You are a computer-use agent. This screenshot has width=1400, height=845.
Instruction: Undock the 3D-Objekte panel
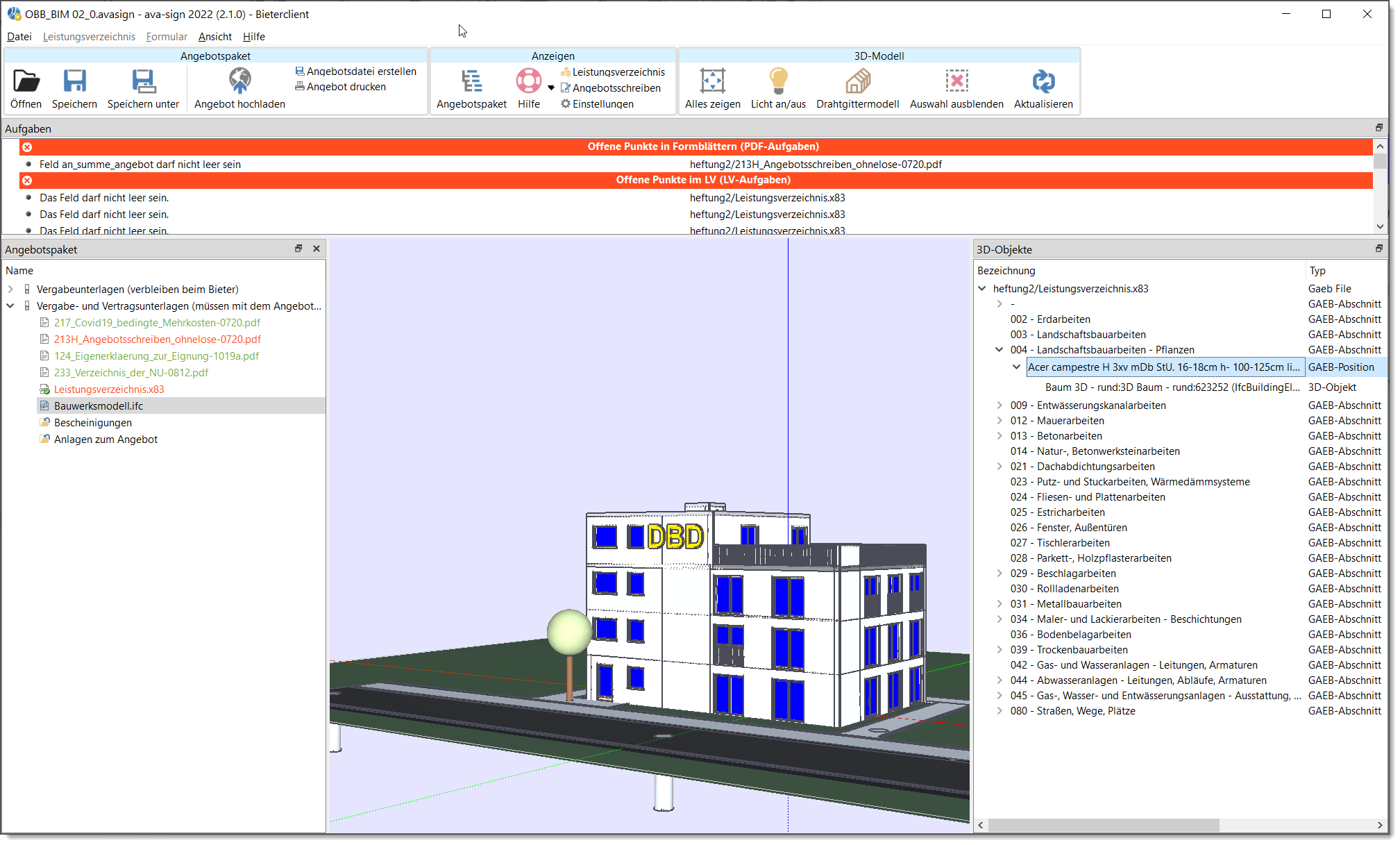(1379, 249)
